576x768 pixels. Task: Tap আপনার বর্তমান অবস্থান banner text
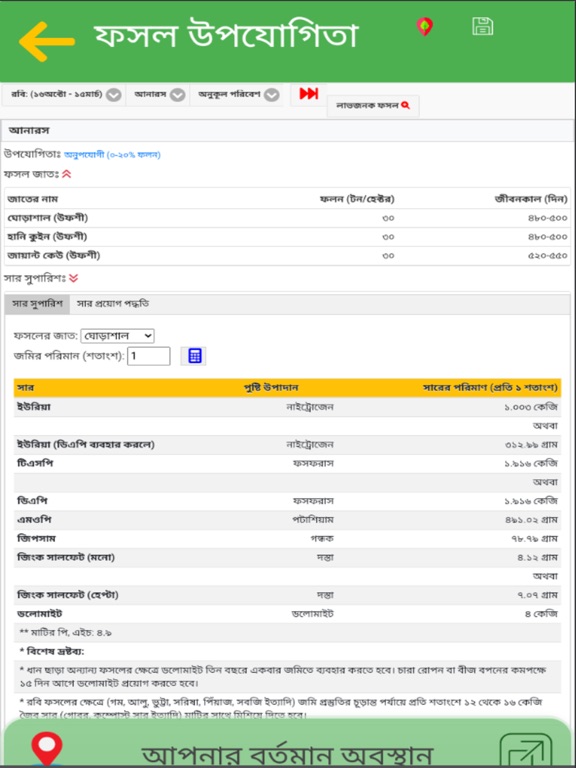tap(288, 755)
